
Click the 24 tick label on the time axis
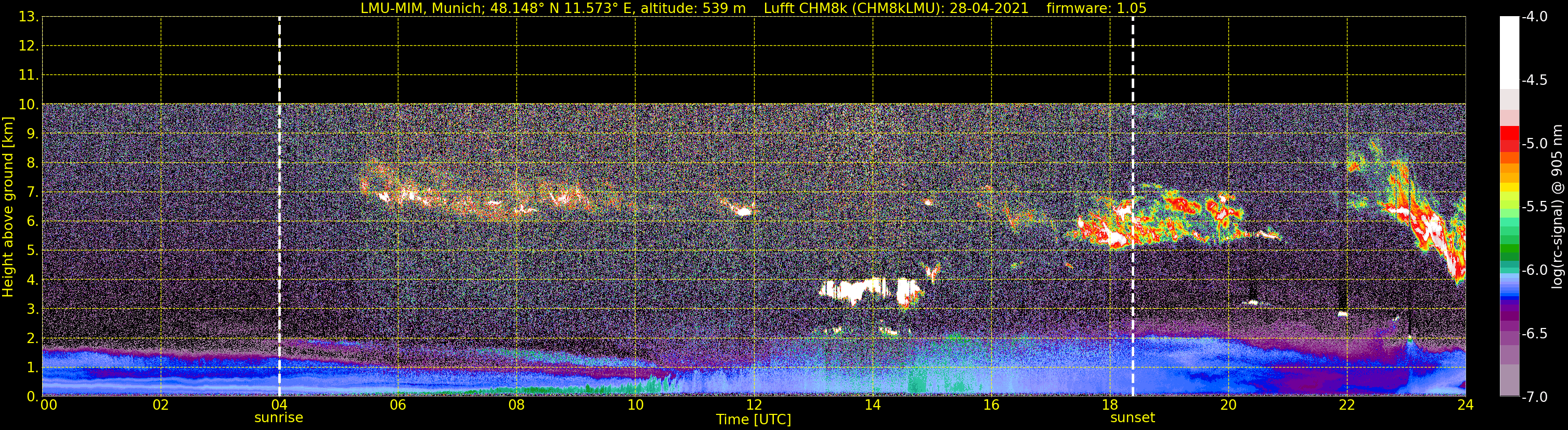[x=1465, y=405]
